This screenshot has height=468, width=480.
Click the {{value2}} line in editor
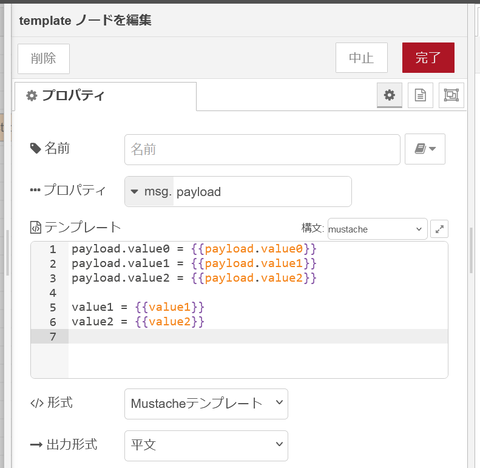click(138, 322)
